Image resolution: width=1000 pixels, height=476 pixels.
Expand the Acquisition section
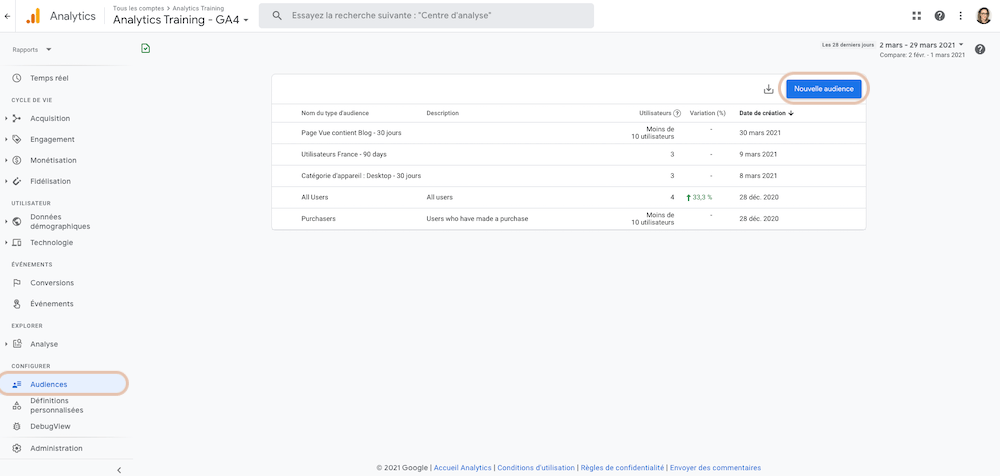click(x=50, y=119)
